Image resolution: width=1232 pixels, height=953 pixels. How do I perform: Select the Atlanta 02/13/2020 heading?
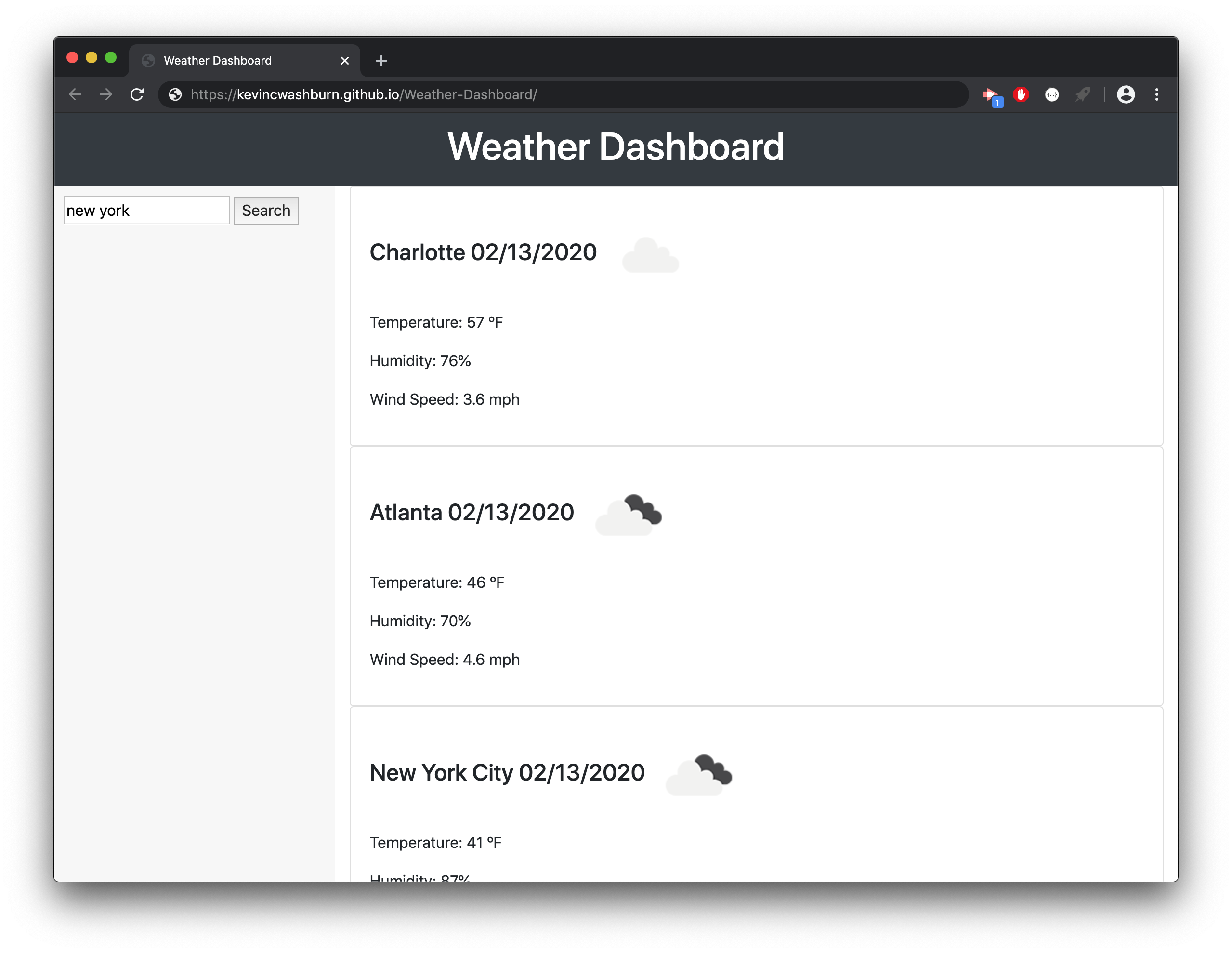472,512
